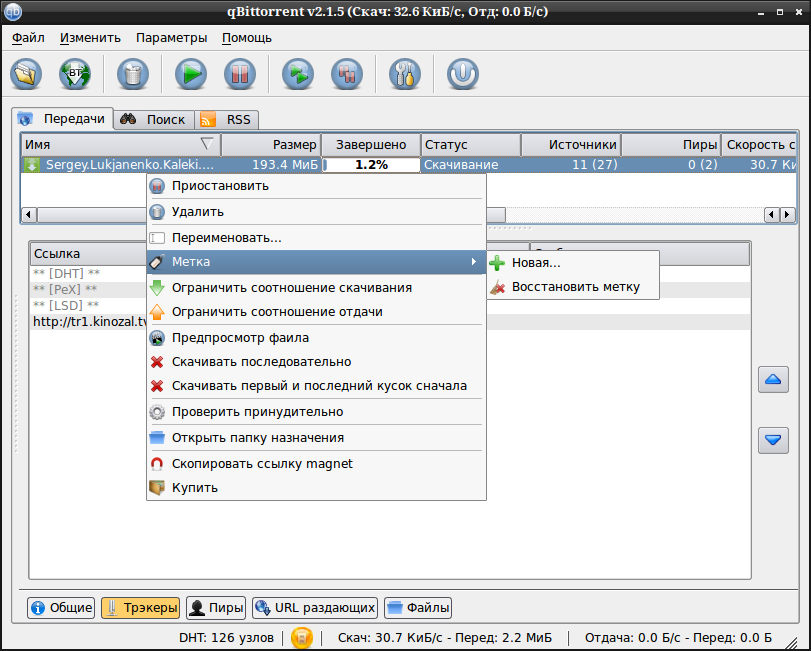Click the start all torrents icon
The height and width of the screenshot is (651, 811).
298,74
